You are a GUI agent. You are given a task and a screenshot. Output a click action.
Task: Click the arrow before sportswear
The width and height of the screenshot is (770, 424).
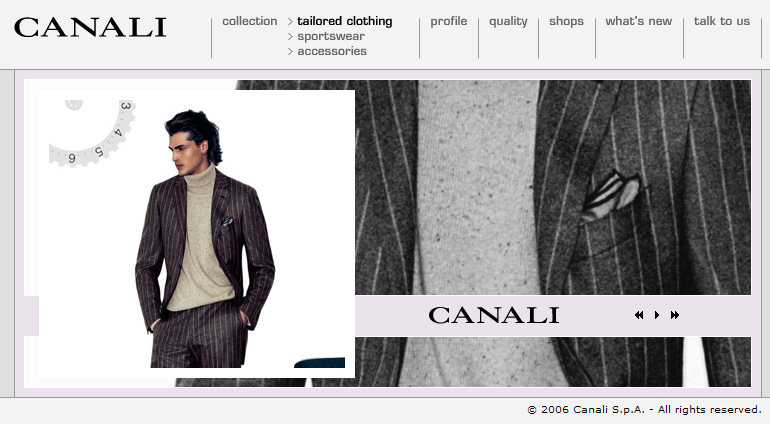click(290, 36)
